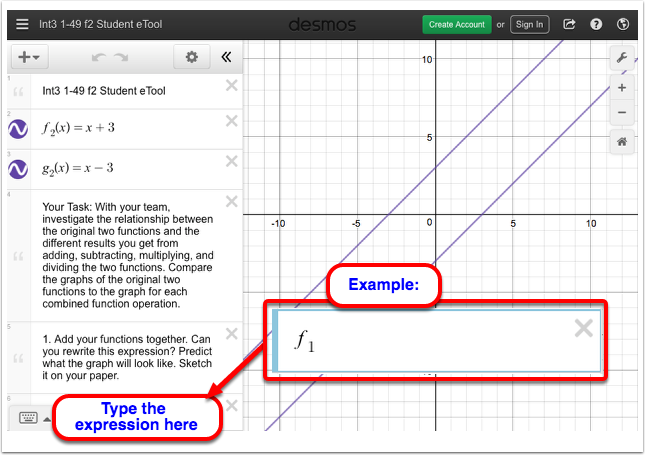Show the onscreen keyboard

(28, 418)
